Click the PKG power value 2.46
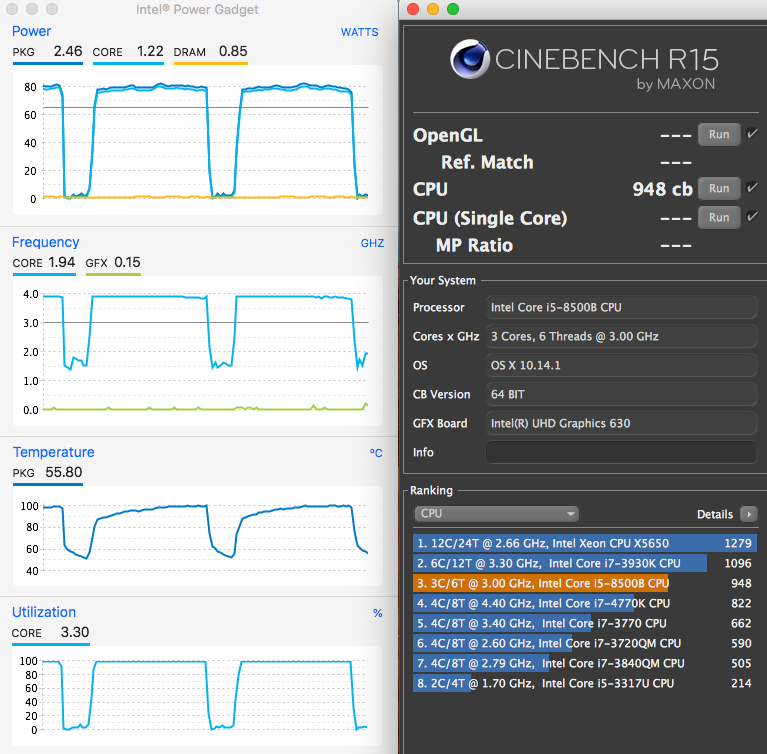This screenshot has width=767, height=754. click(68, 51)
